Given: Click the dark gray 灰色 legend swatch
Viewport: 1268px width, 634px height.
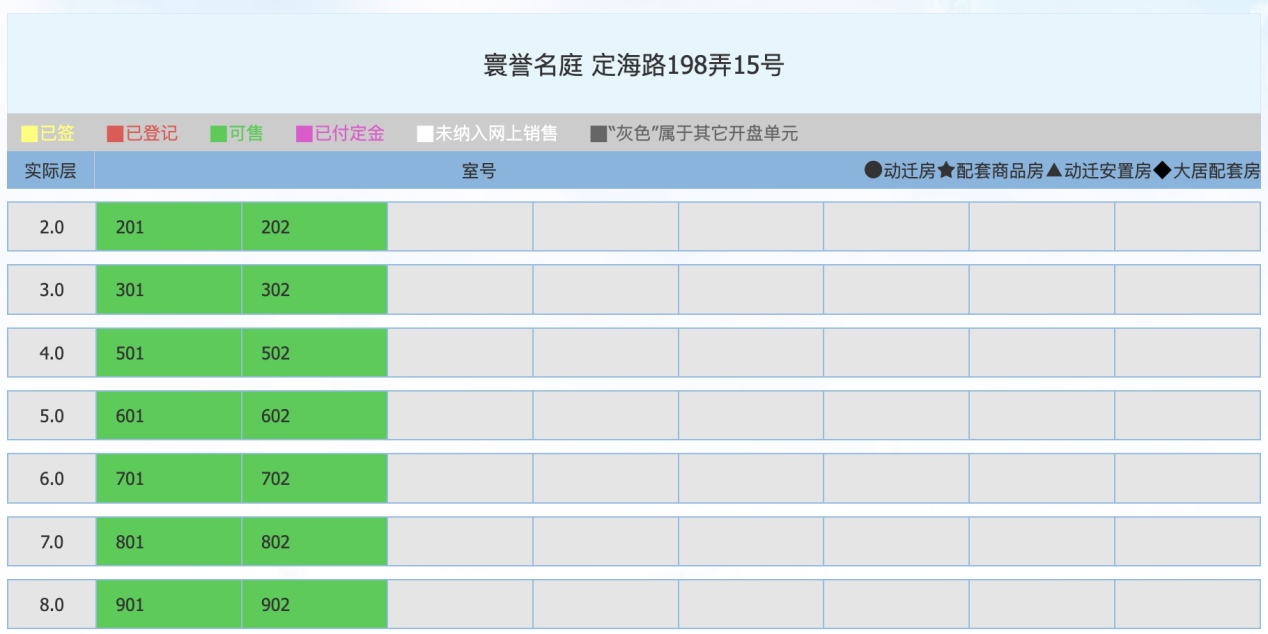Looking at the screenshot, I should 599,134.
